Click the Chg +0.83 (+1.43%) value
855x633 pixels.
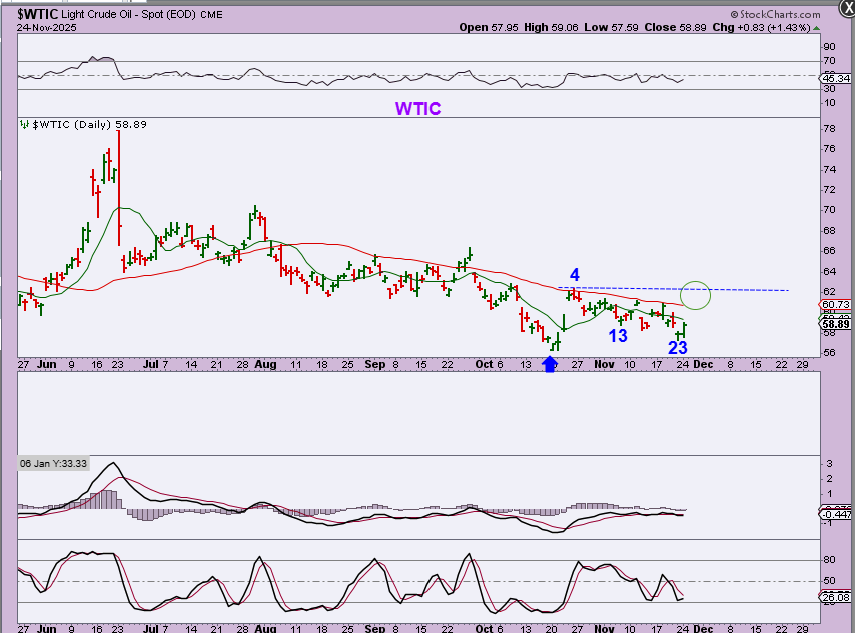(762, 27)
